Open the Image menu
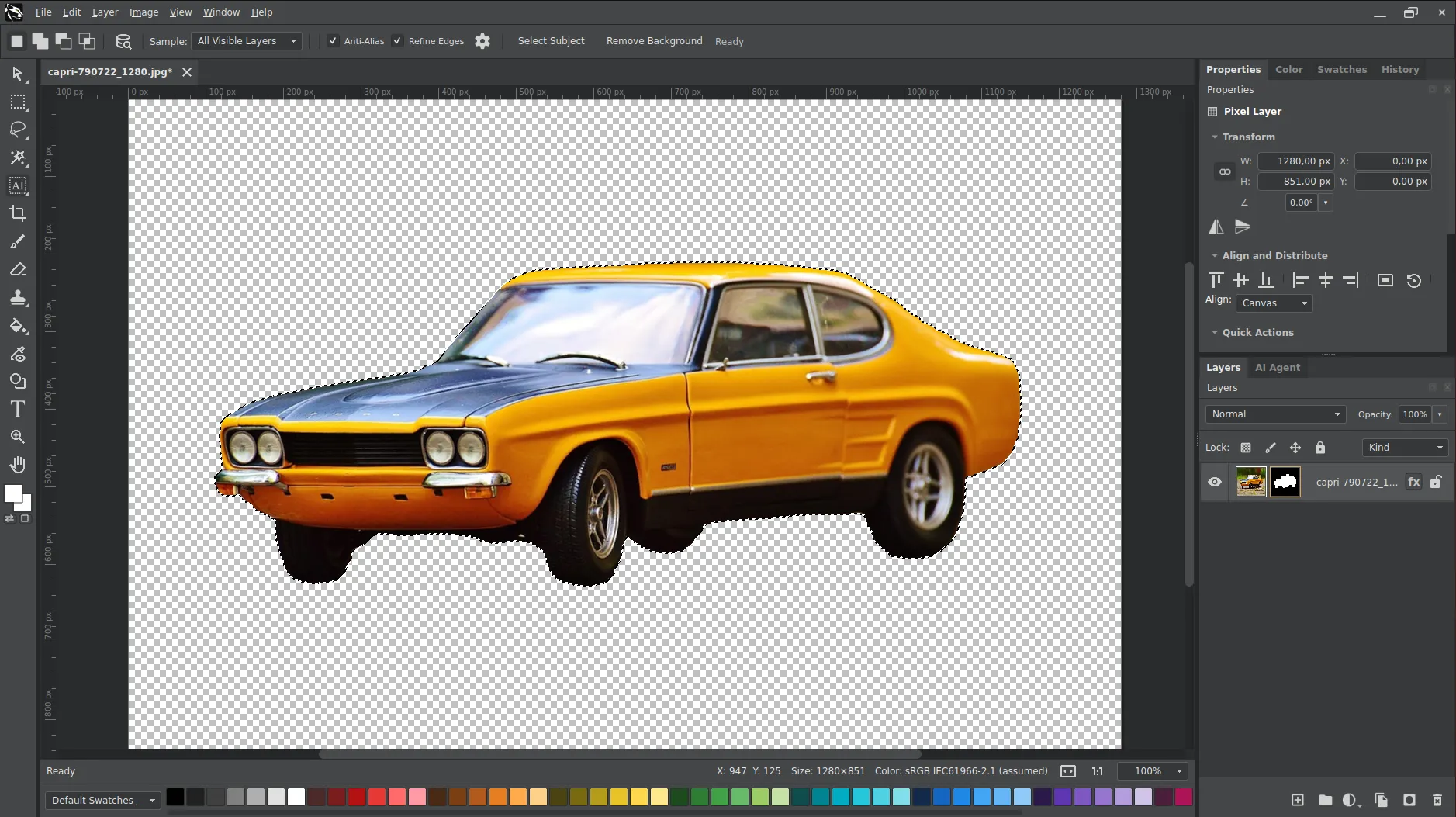 tap(144, 12)
